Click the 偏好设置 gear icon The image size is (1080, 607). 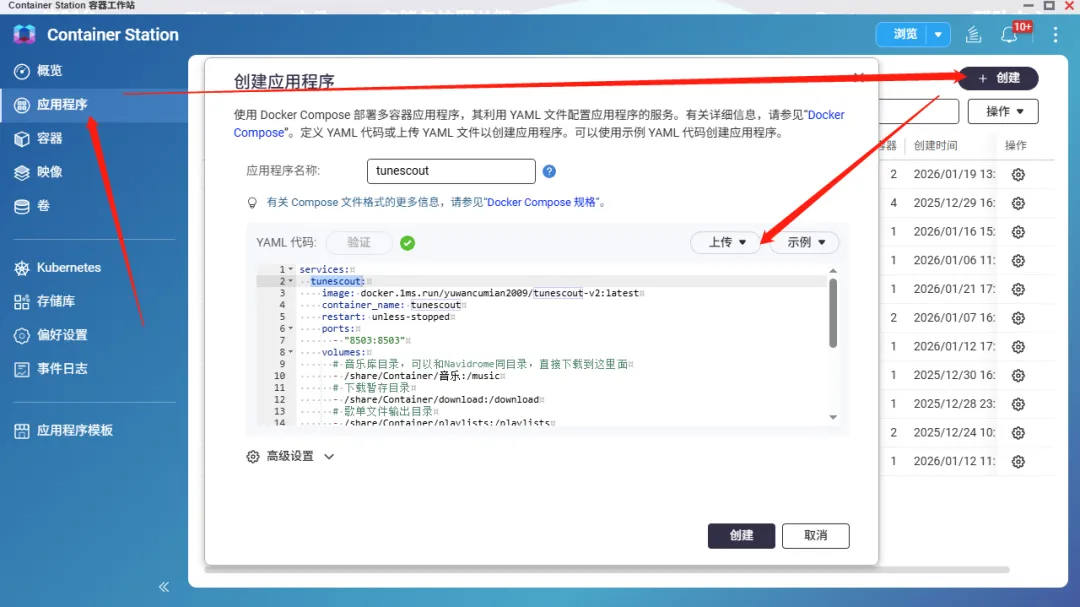[22, 336]
